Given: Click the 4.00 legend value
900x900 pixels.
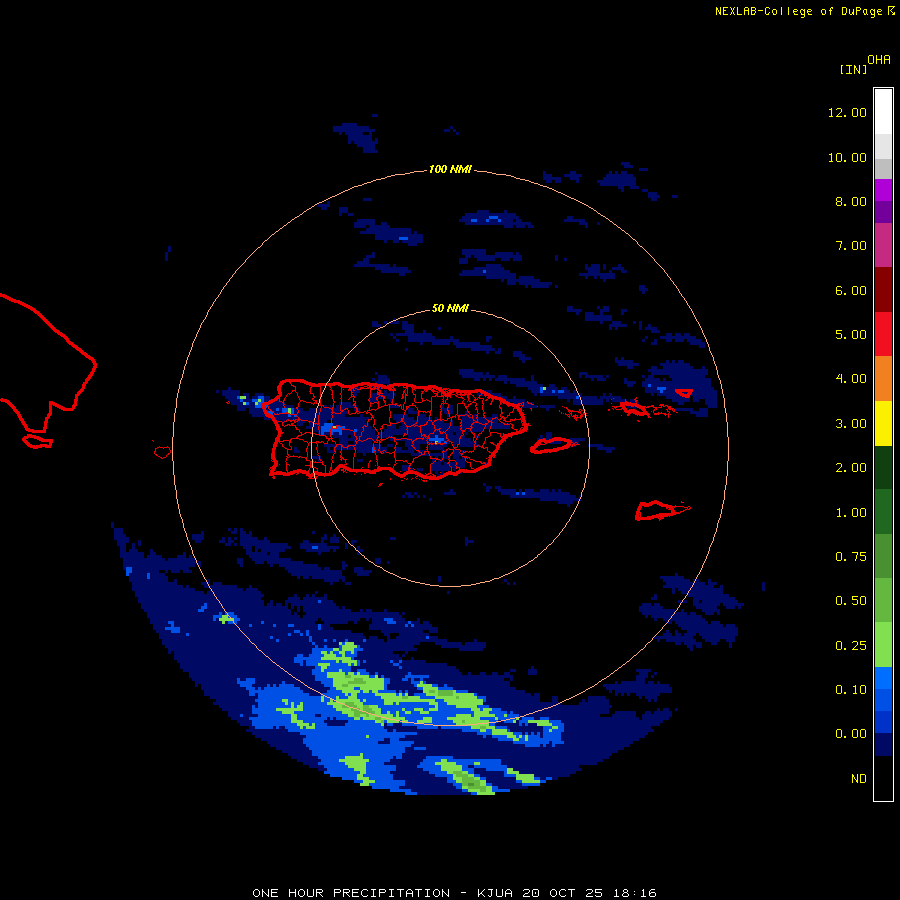Looking at the screenshot, I should 851,379.
